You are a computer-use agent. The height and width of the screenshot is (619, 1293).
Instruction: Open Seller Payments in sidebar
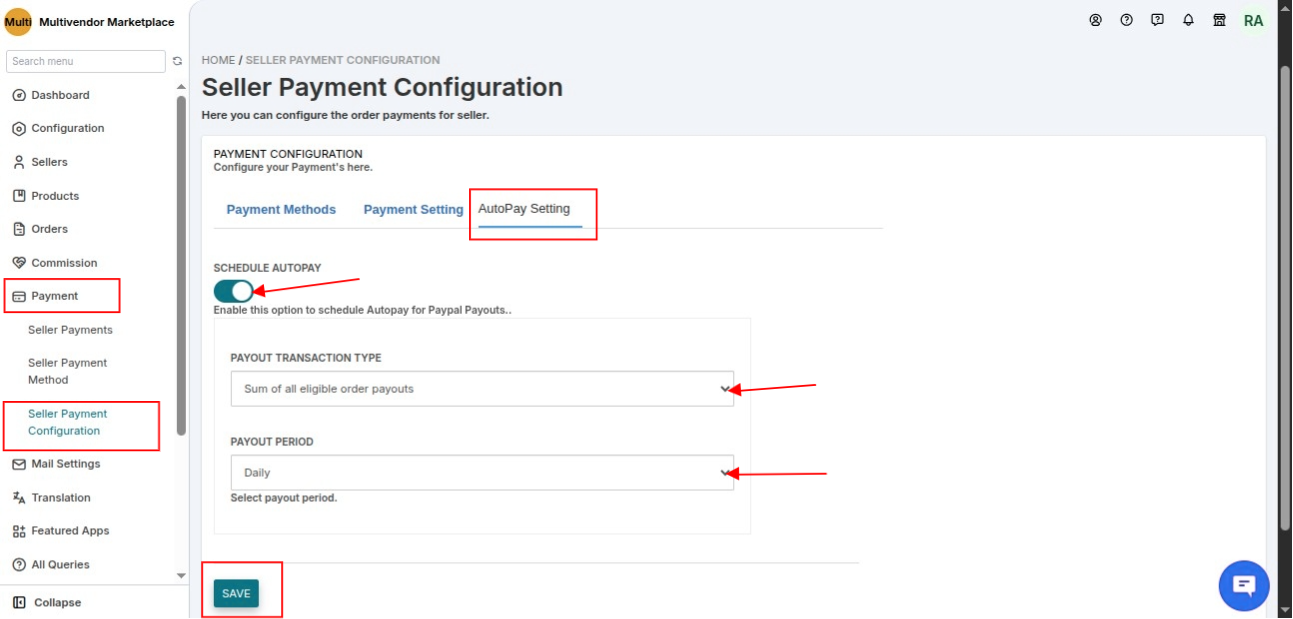click(70, 330)
